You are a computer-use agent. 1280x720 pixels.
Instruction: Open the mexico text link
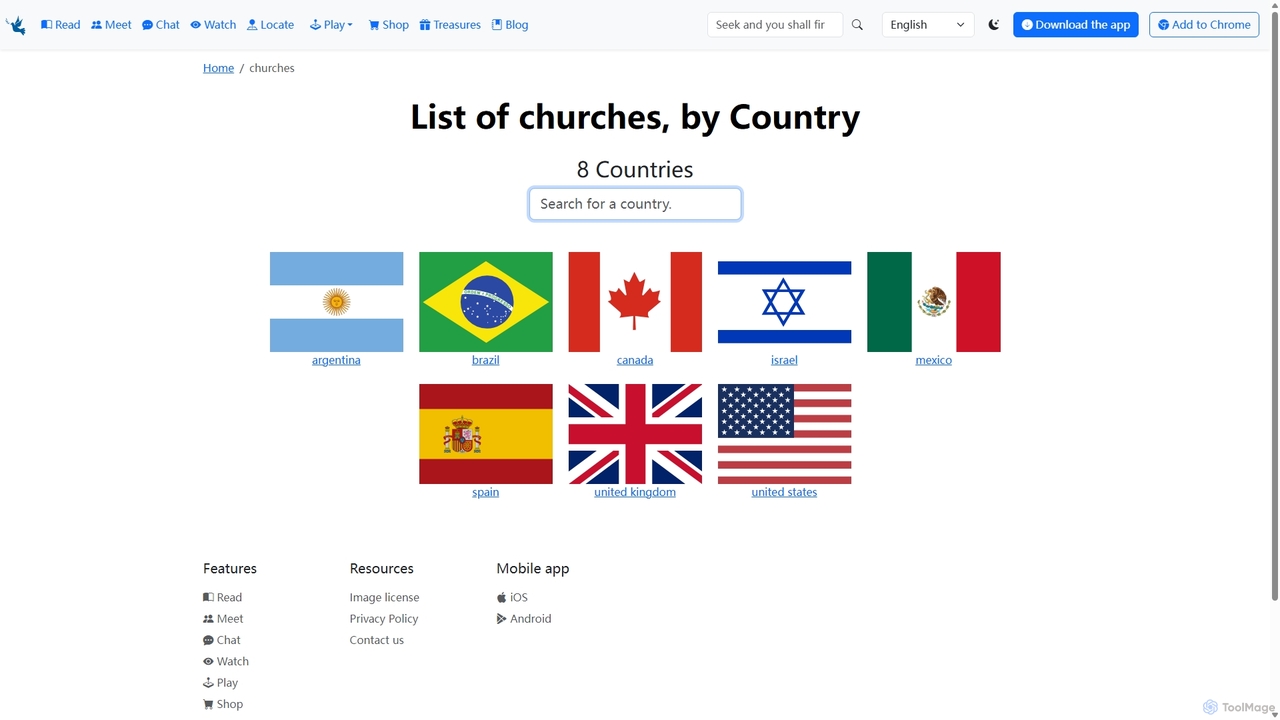(x=934, y=360)
